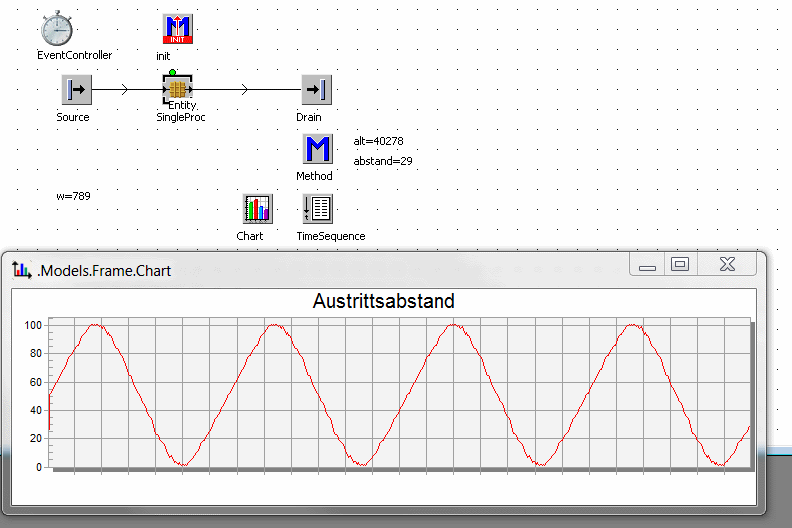792x528 pixels.
Task: Click the .Models.Frame.Chart title bar text
Action: pos(104,269)
